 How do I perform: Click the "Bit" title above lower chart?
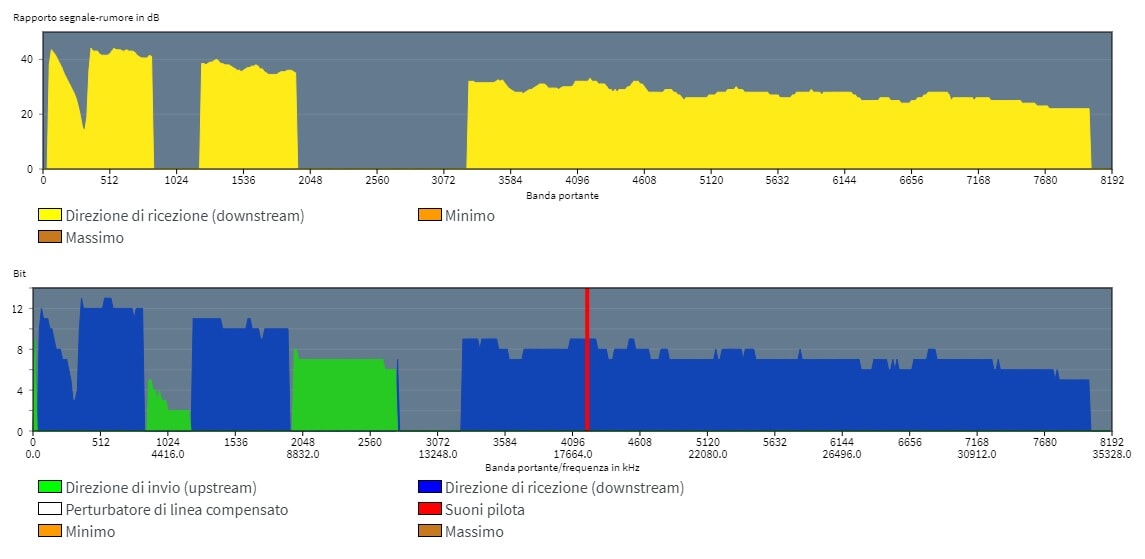pos(20,272)
